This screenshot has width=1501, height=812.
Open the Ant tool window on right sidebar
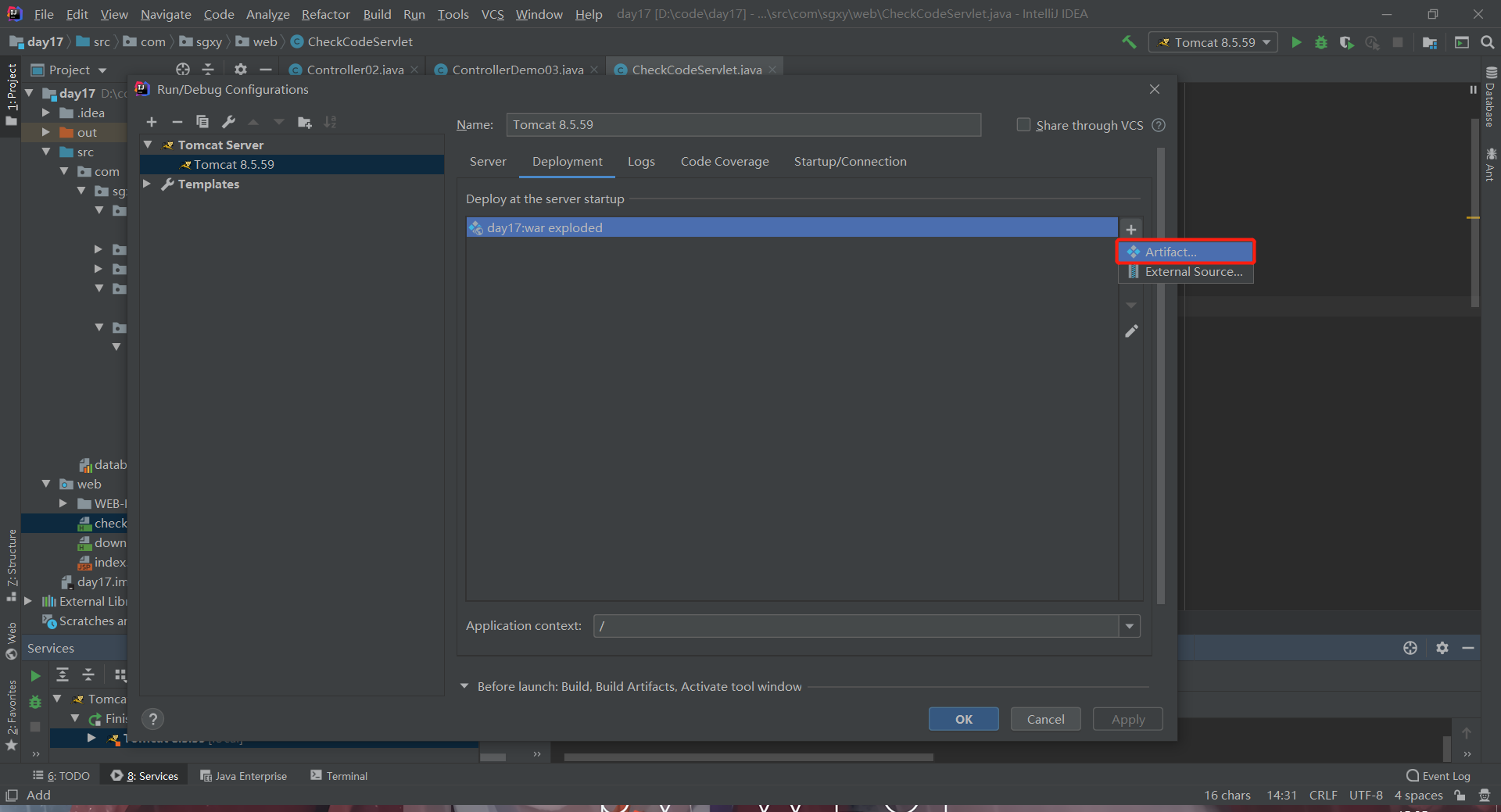pyautogui.click(x=1490, y=164)
